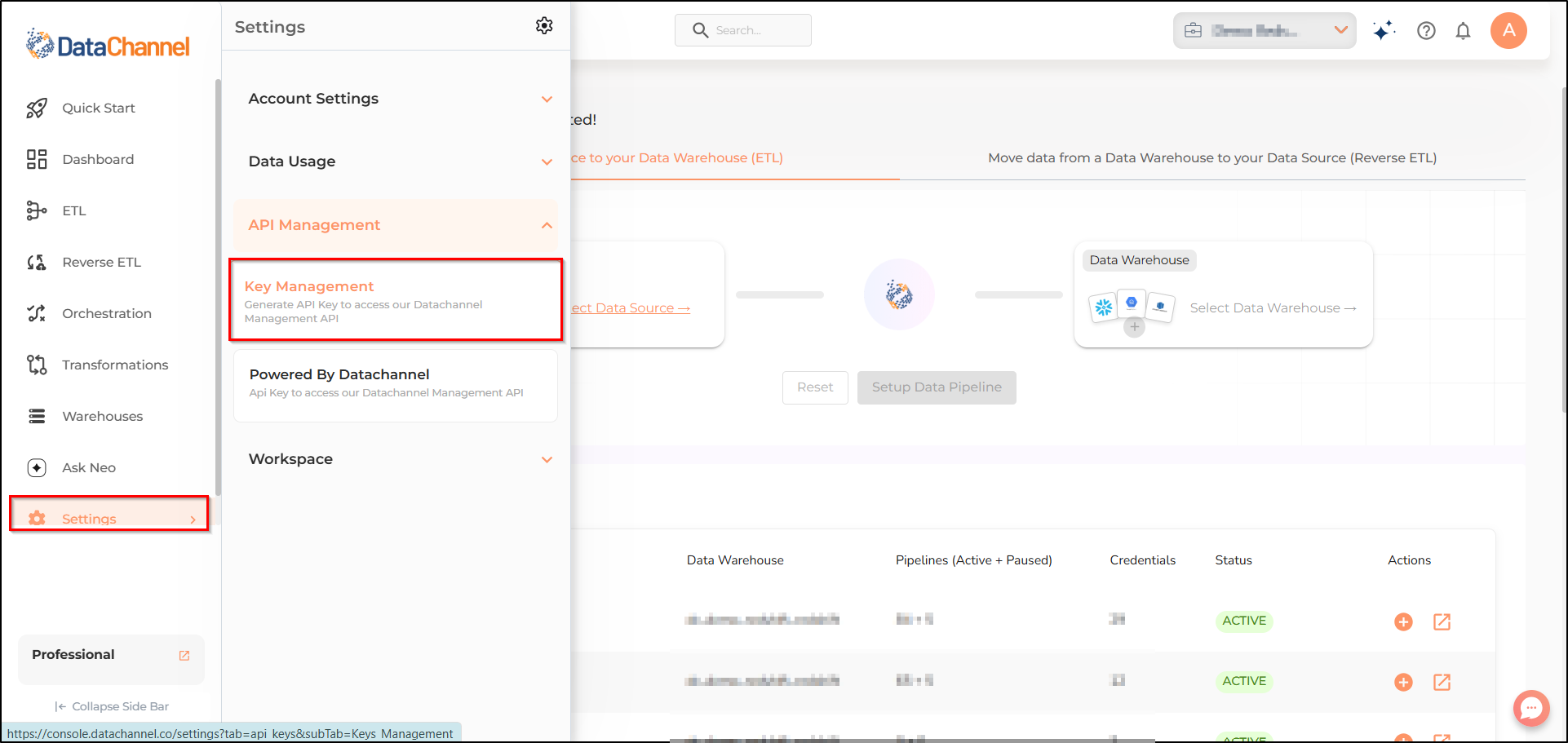Screen dimensions: 1568x743
Task: Open the Ask Neo sparkle icon
Action: pyautogui.click(x=37, y=467)
